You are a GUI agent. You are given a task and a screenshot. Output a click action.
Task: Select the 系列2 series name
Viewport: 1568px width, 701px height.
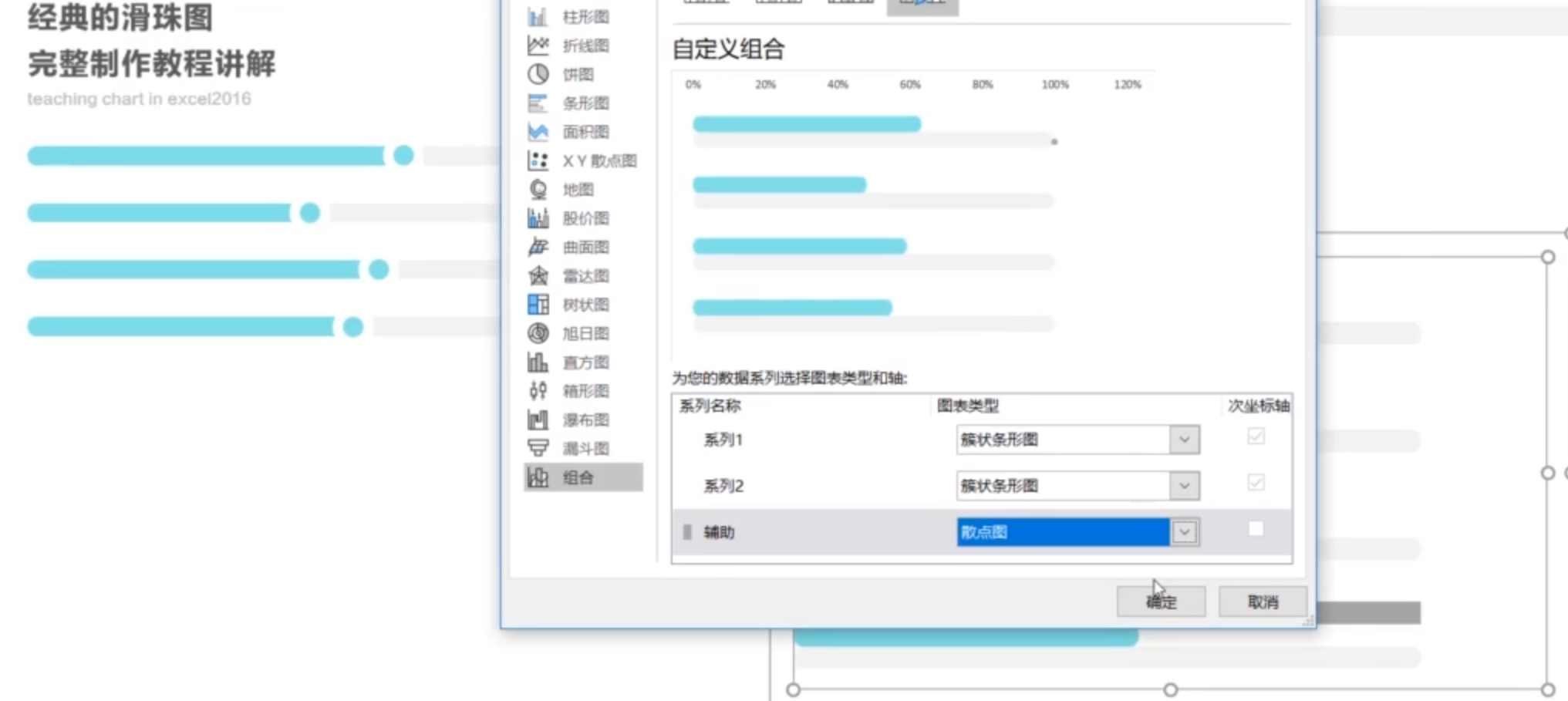tap(723, 486)
